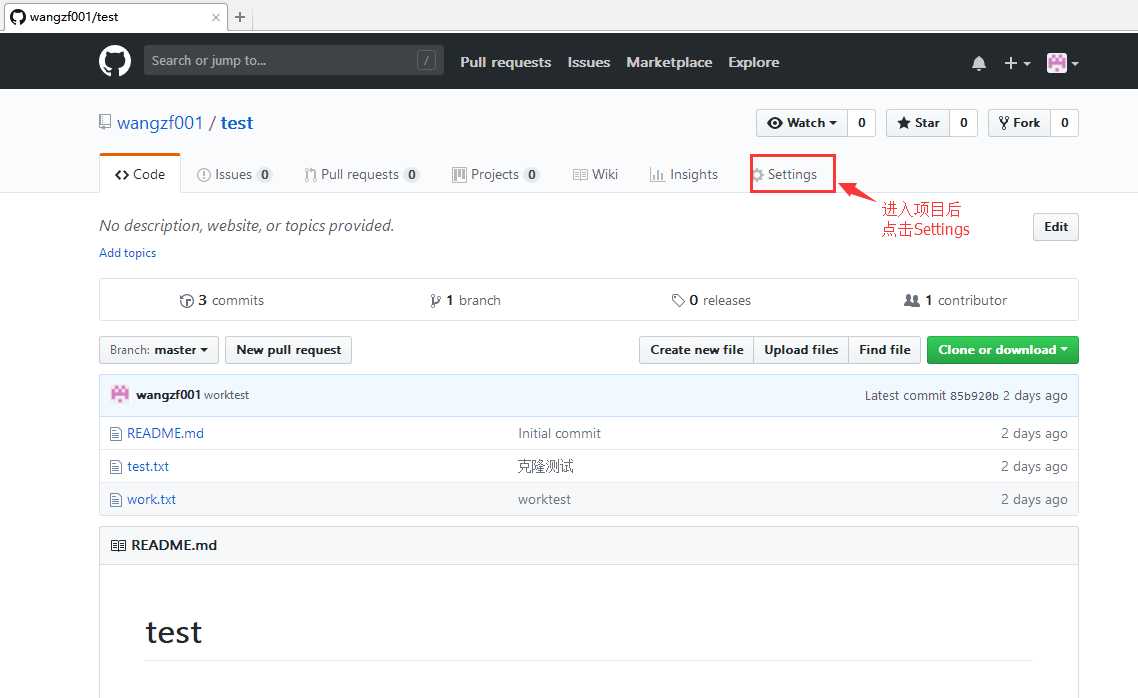
Task: View the 3 commits history
Action: tap(222, 300)
